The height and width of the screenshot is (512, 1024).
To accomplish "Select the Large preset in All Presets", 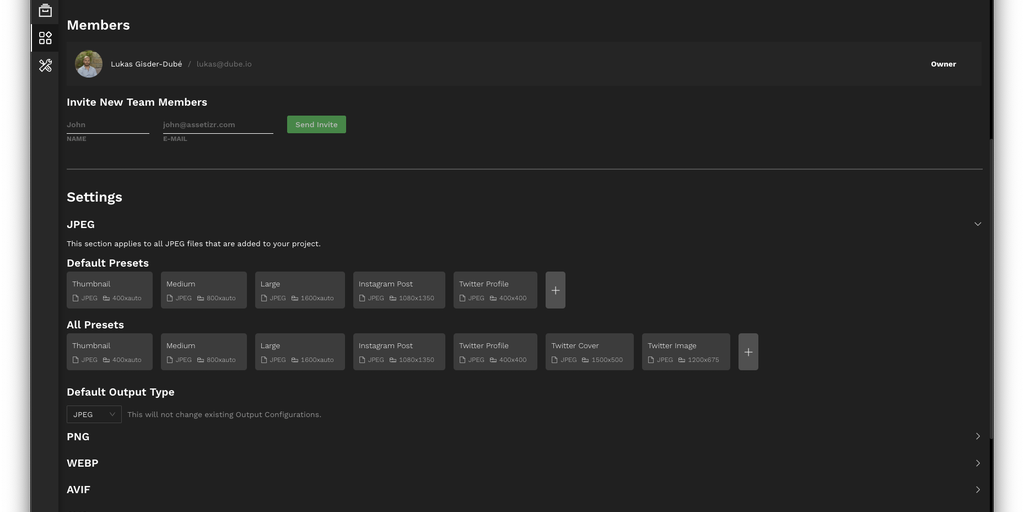I will coord(299,352).
